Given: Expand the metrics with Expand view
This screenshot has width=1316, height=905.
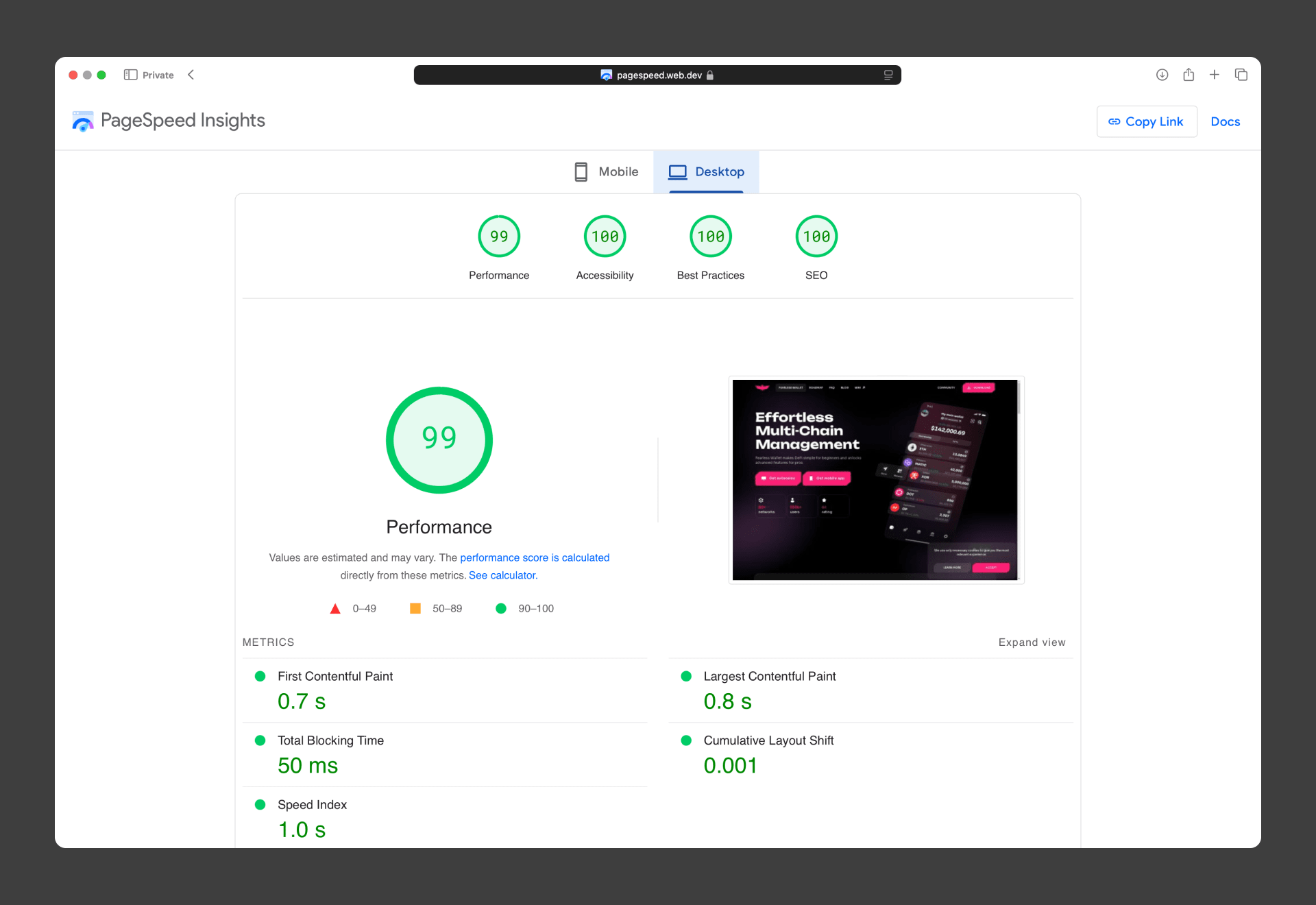Looking at the screenshot, I should (x=1032, y=642).
